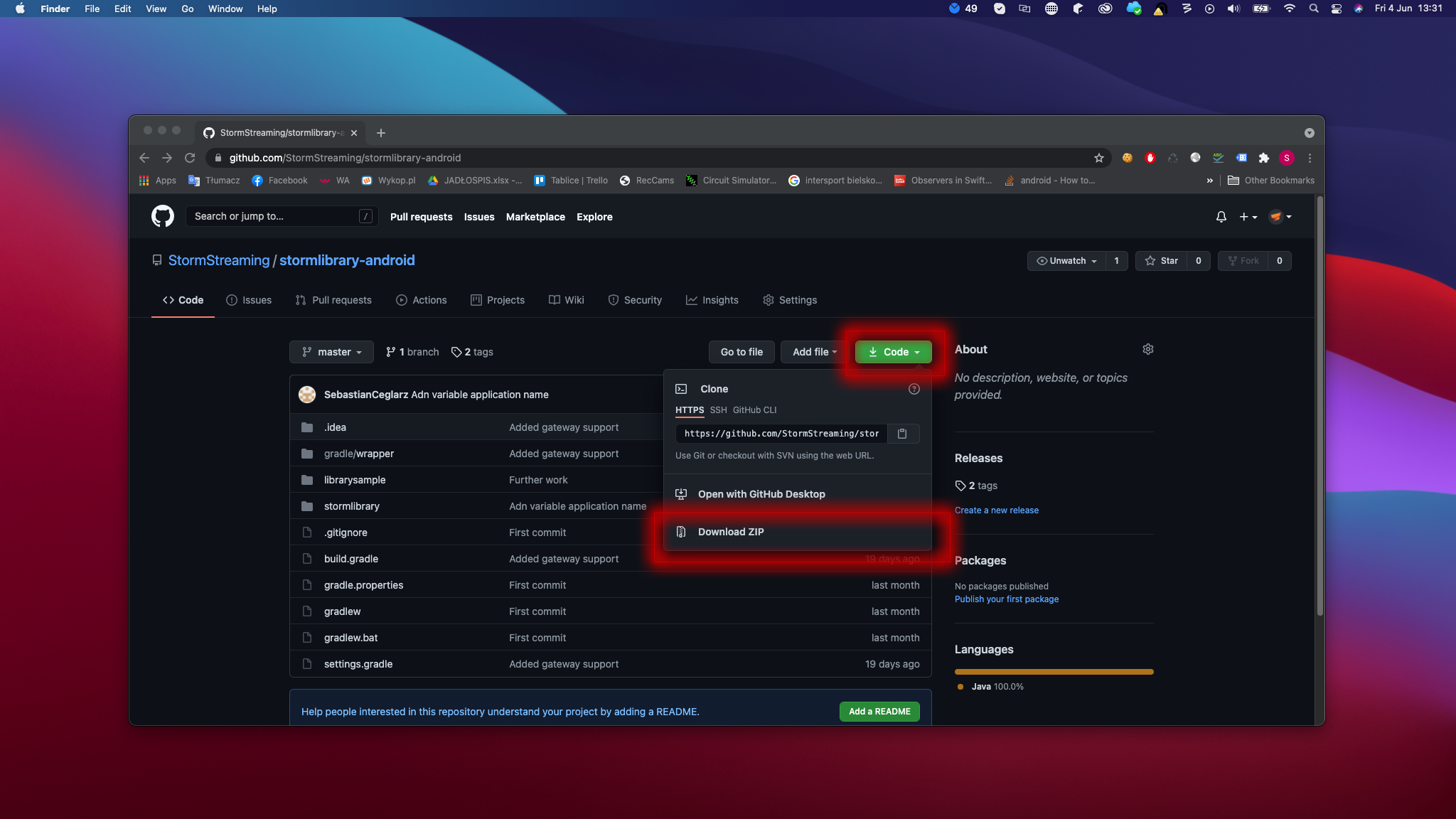Click the 1 branch link
The height and width of the screenshot is (819, 1456).
[412, 352]
